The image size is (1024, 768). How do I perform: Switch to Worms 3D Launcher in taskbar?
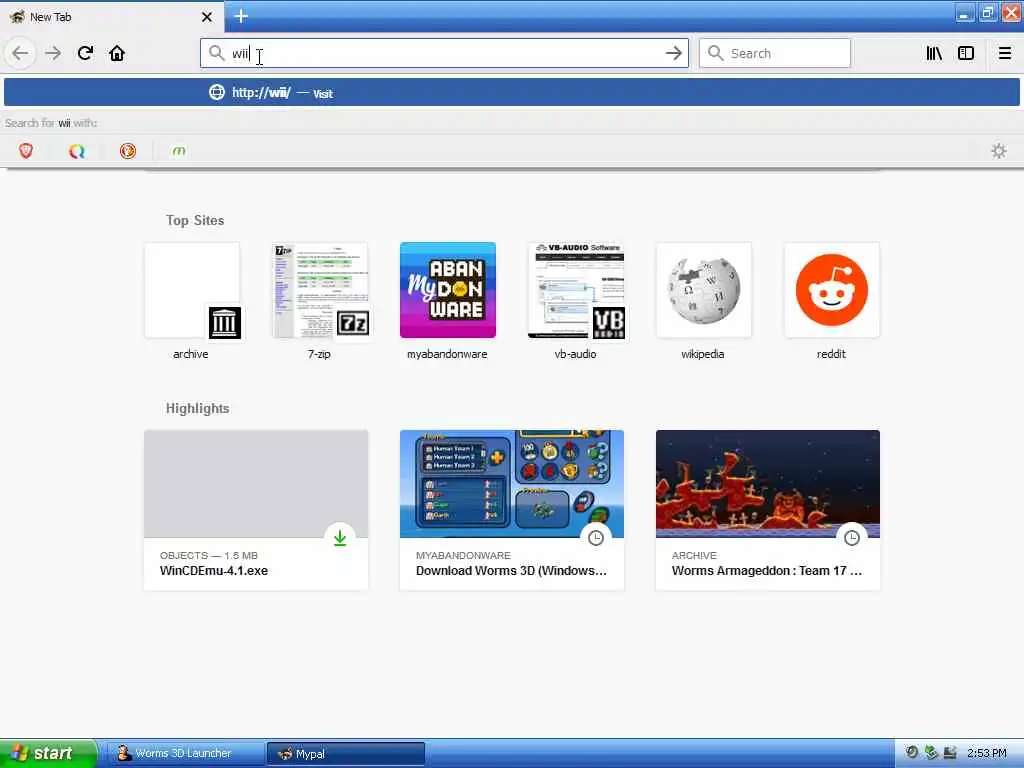coord(185,754)
